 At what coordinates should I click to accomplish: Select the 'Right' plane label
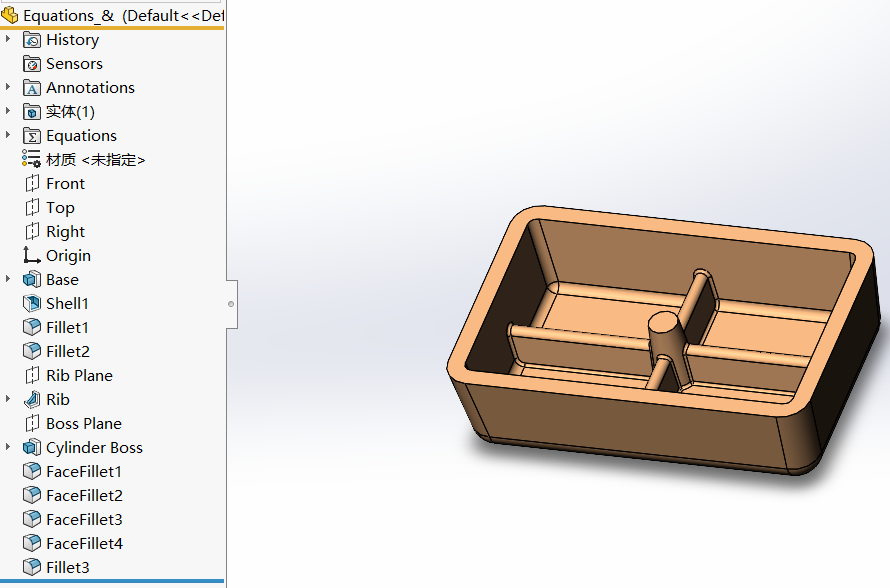tap(65, 232)
